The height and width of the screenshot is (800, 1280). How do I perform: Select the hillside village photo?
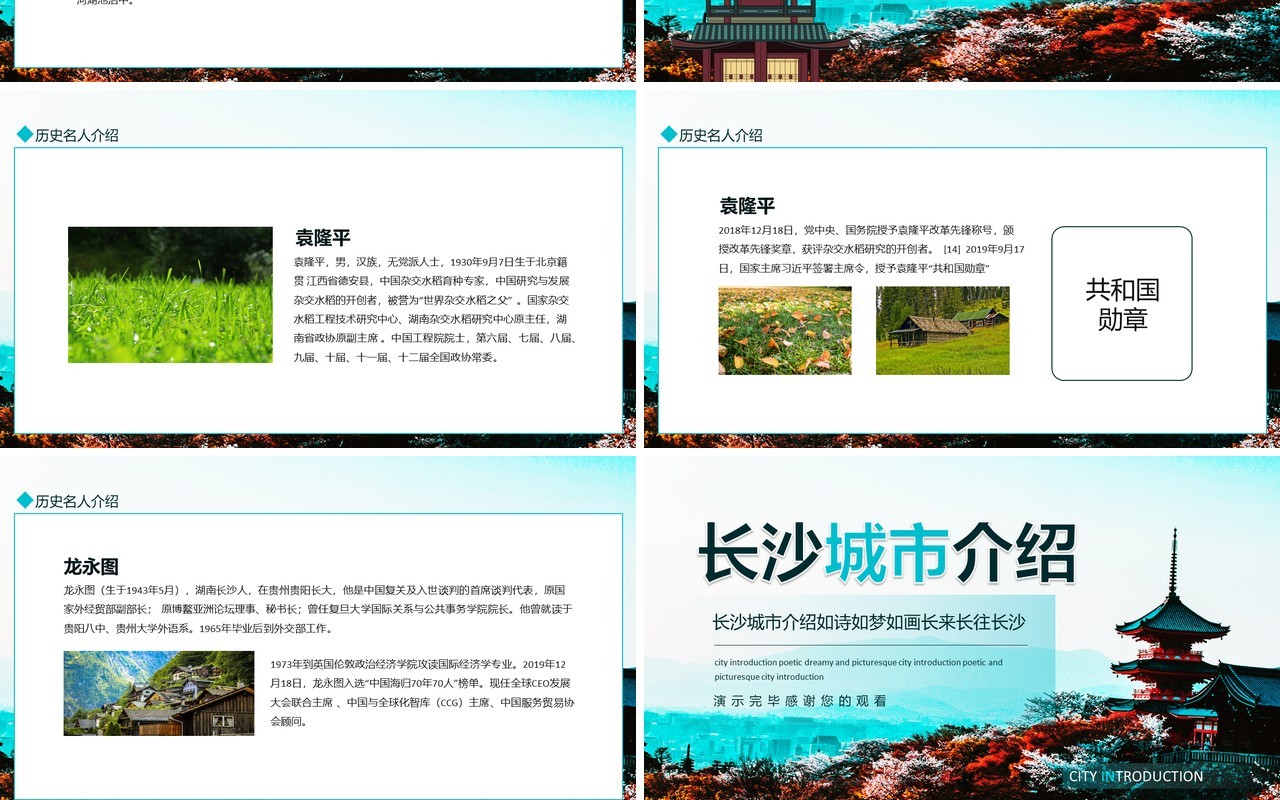pos(159,693)
